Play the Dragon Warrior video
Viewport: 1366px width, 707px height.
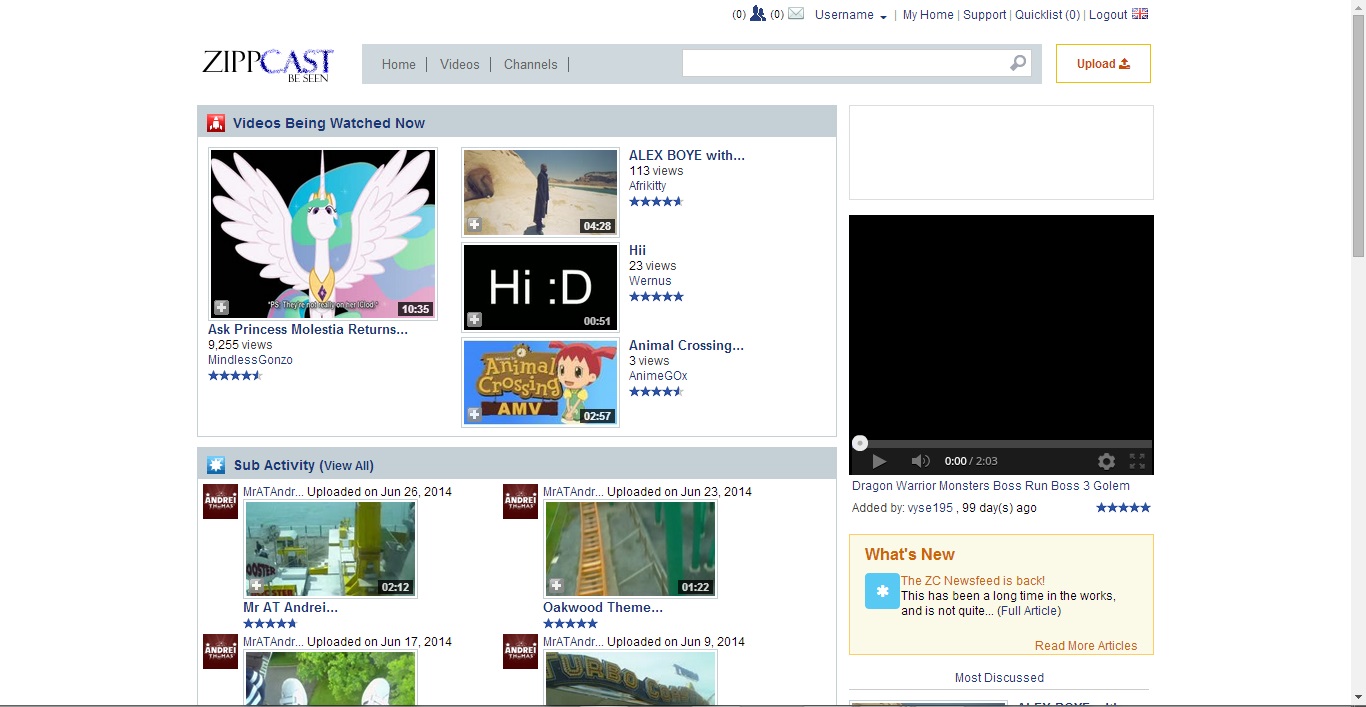[879, 461]
